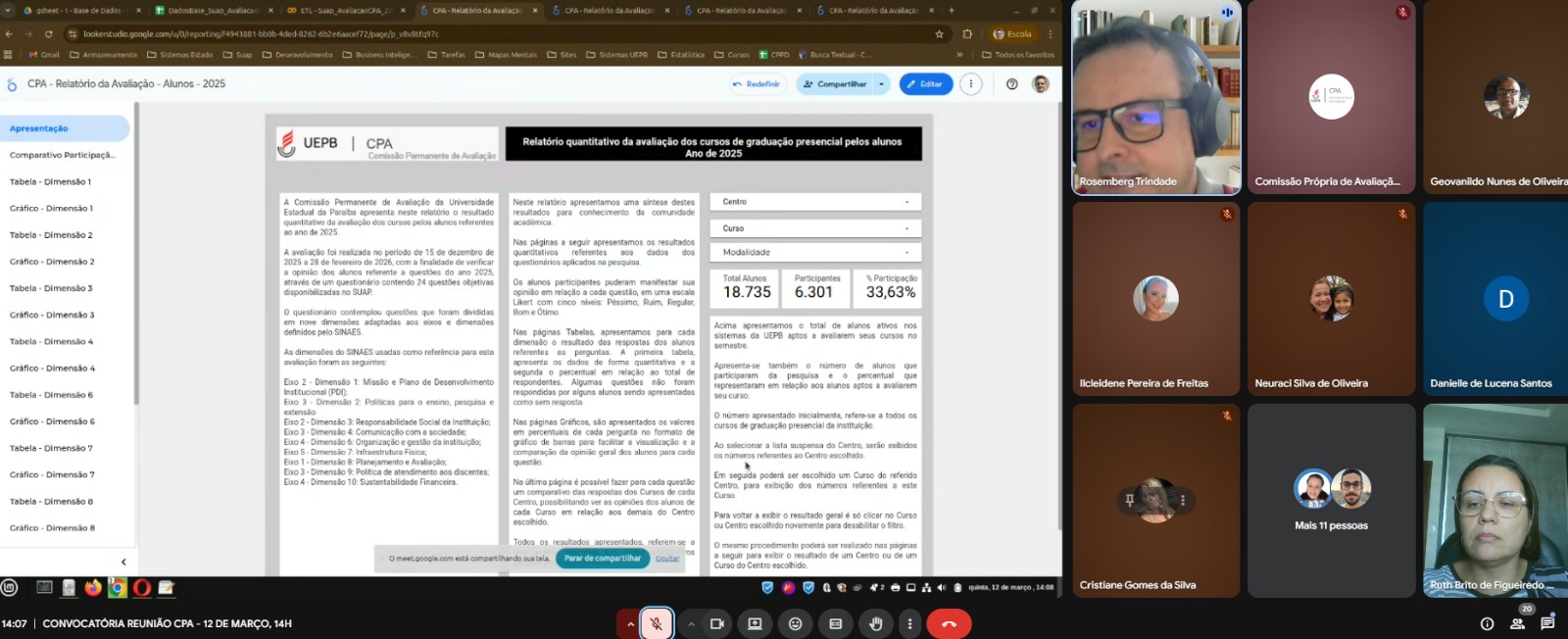Open Looker Studio three-dot more options
This screenshot has width=1568, height=639.
(x=970, y=84)
